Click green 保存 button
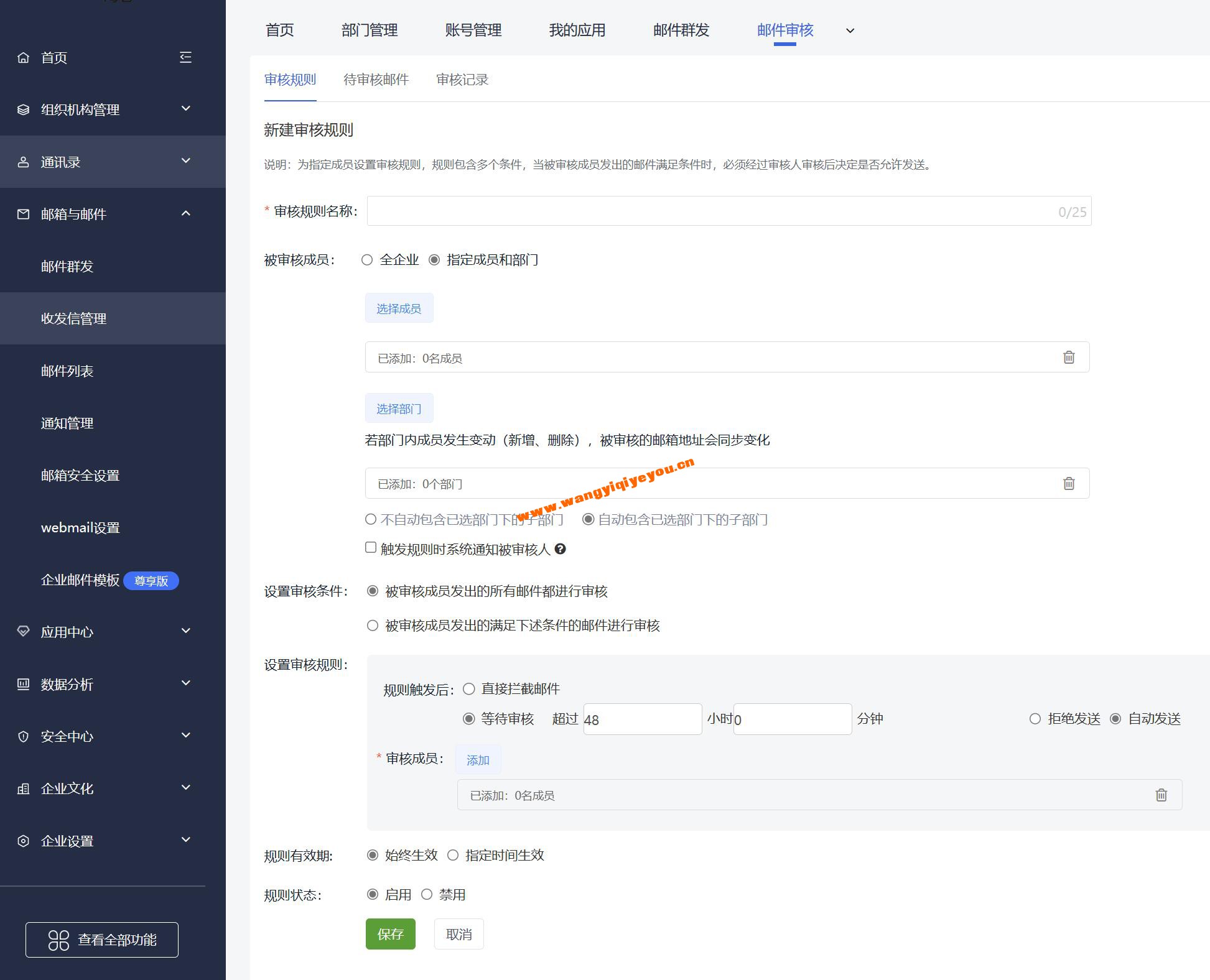The image size is (1210, 980). click(x=391, y=934)
